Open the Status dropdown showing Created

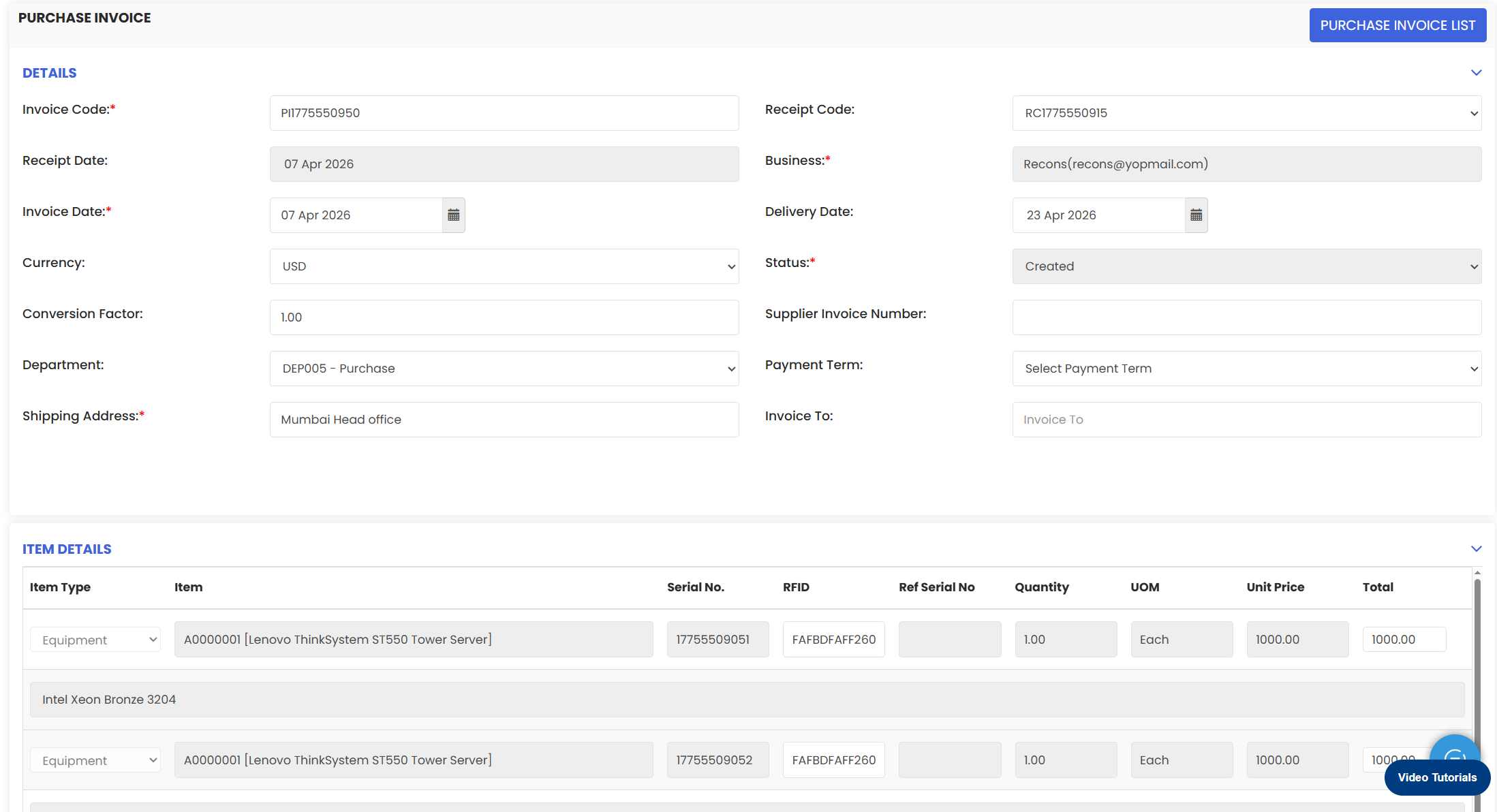[1246, 266]
